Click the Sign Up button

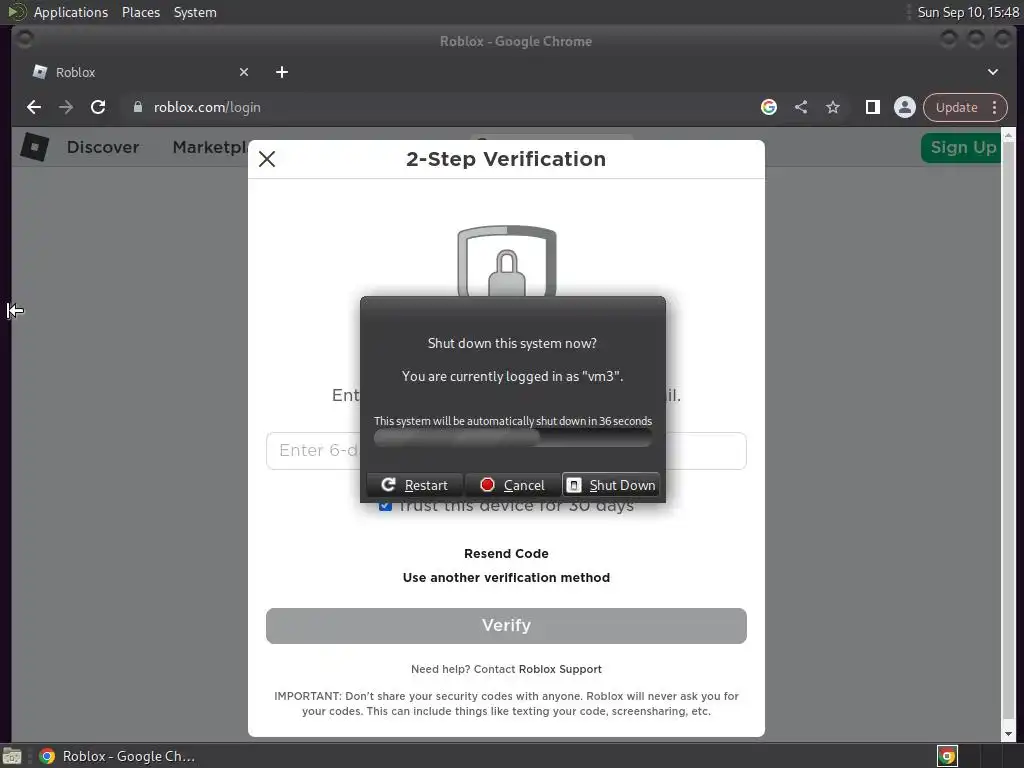tap(962, 148)
